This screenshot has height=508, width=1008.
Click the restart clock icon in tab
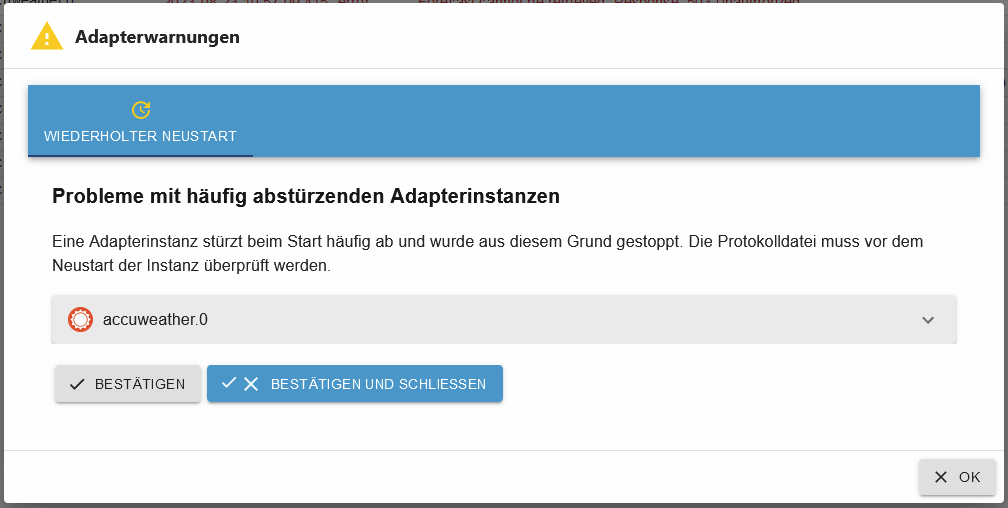click(x=141, y=110)
